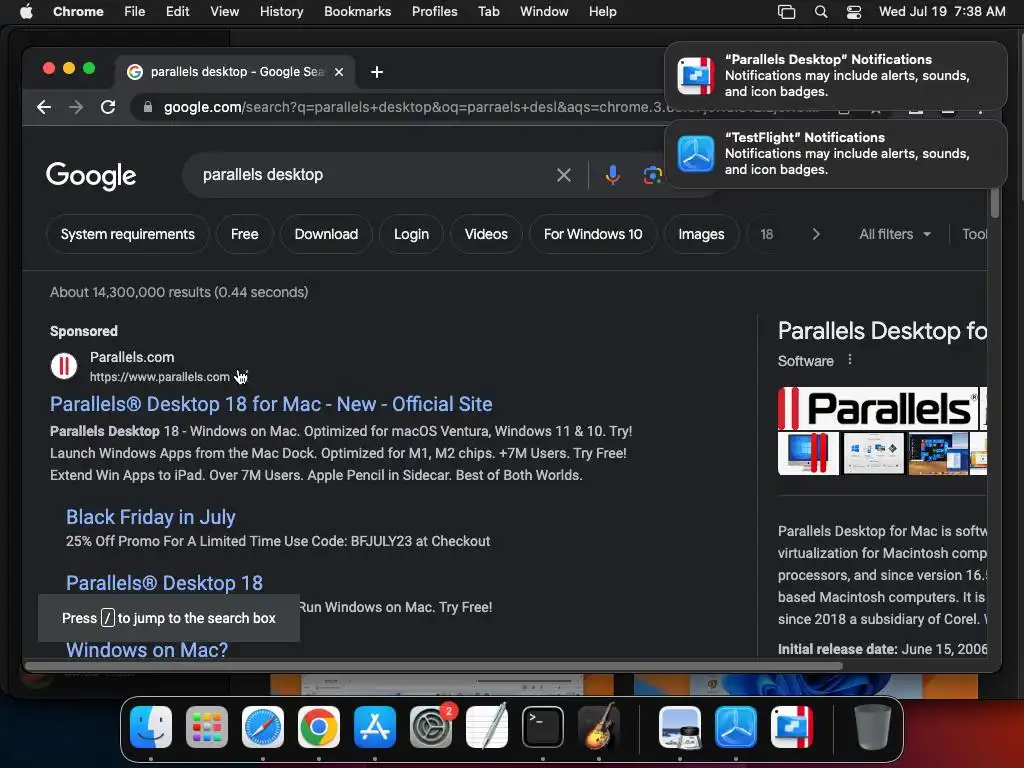Click the Google logo
Screen dimensions: 1024x768
(x=91, y=175)
